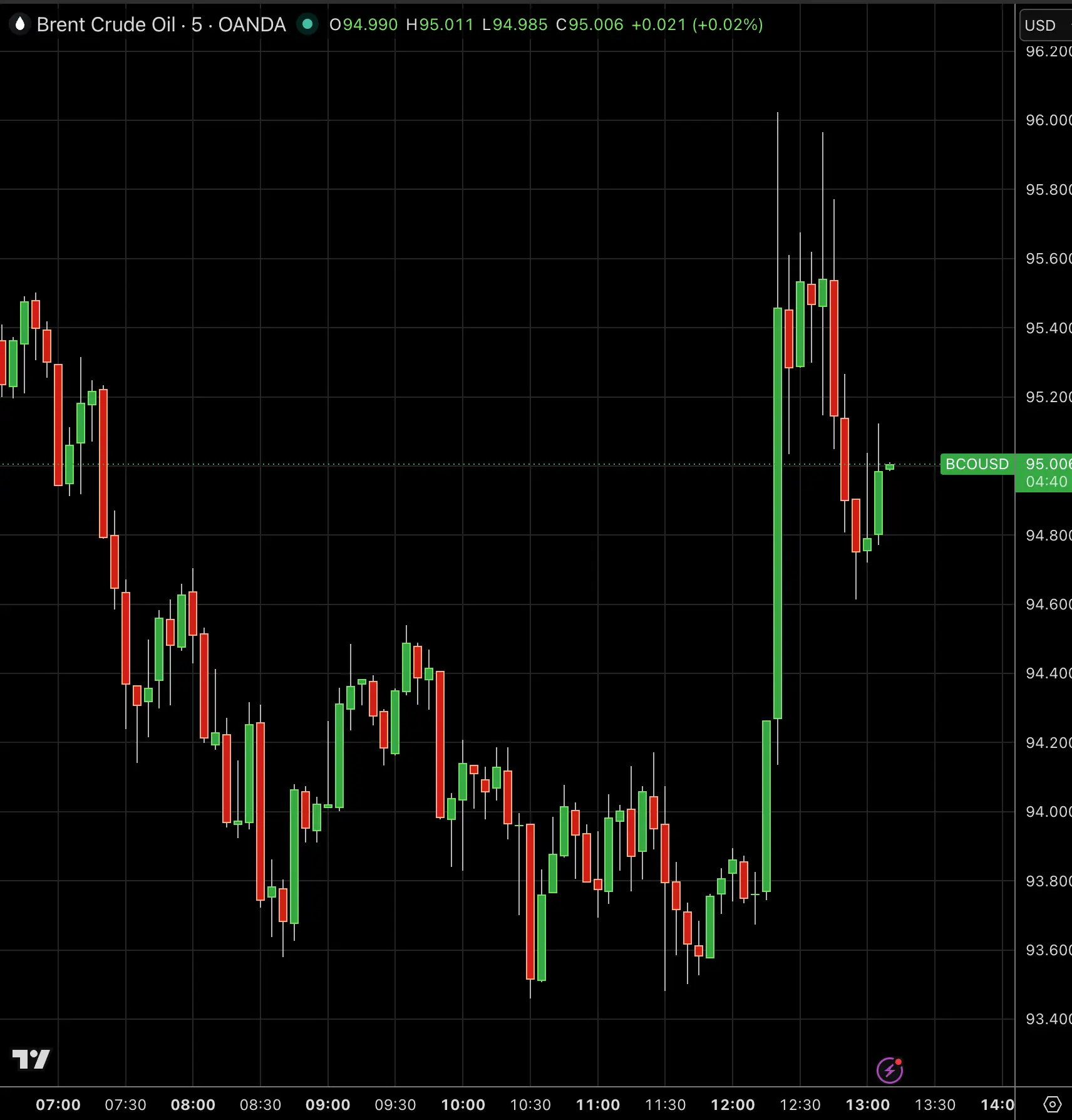The width and height of the screenshot is (1072, 1120).
Task: Click the 95.006 current price label on axis
Action: (1048, 464)
